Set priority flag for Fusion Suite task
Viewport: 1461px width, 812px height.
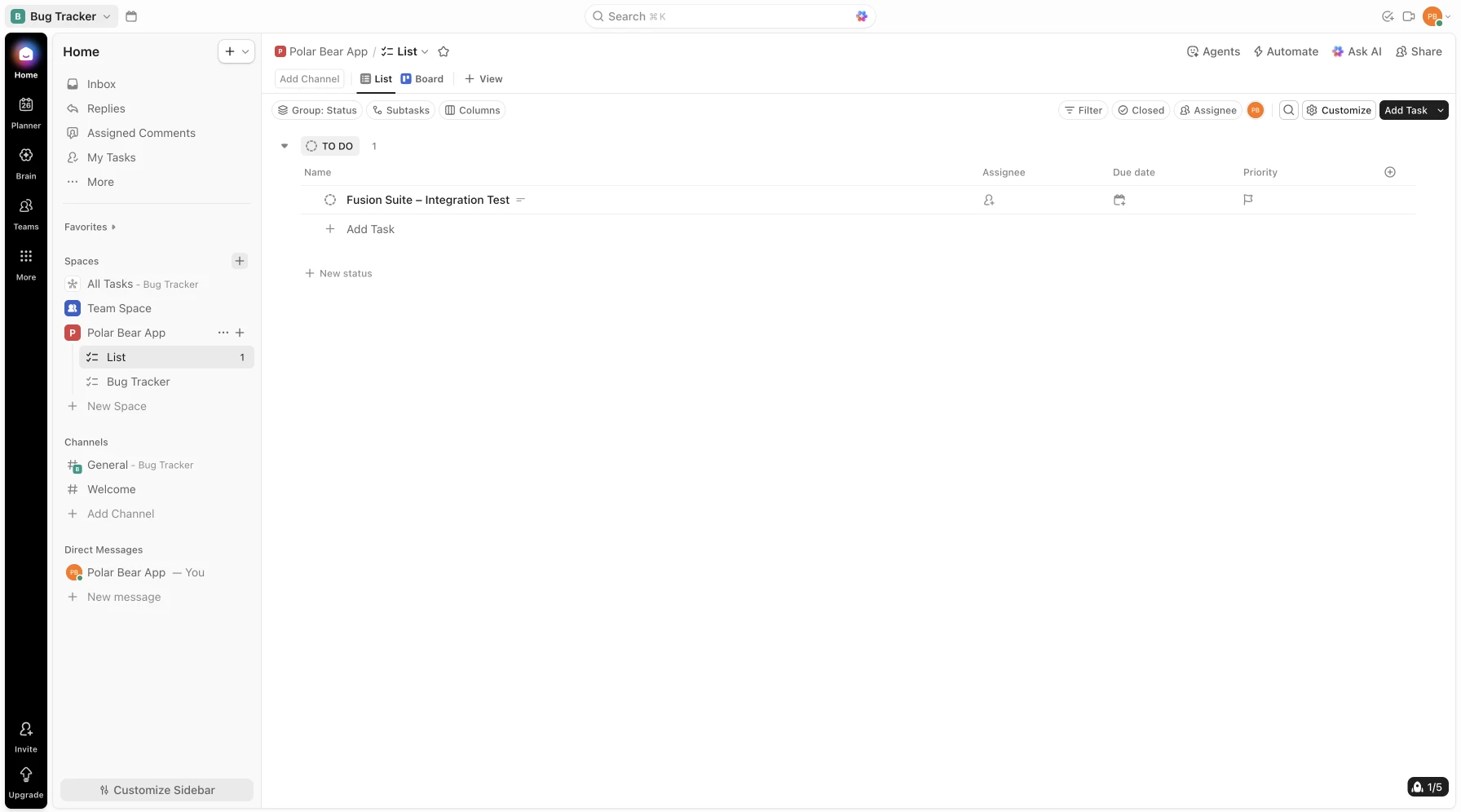[1247, 200]
